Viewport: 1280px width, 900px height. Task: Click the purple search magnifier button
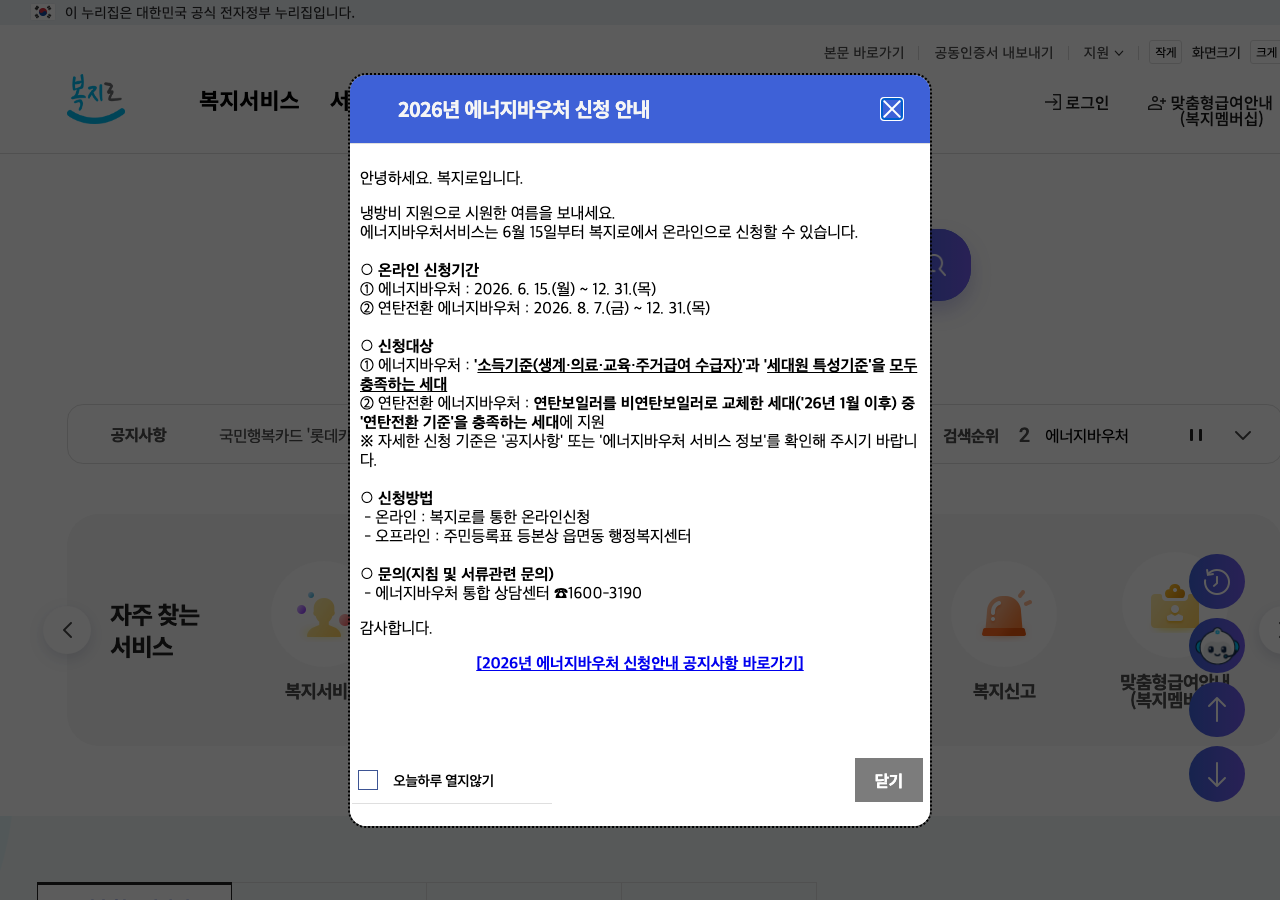(x=950, y=265)
